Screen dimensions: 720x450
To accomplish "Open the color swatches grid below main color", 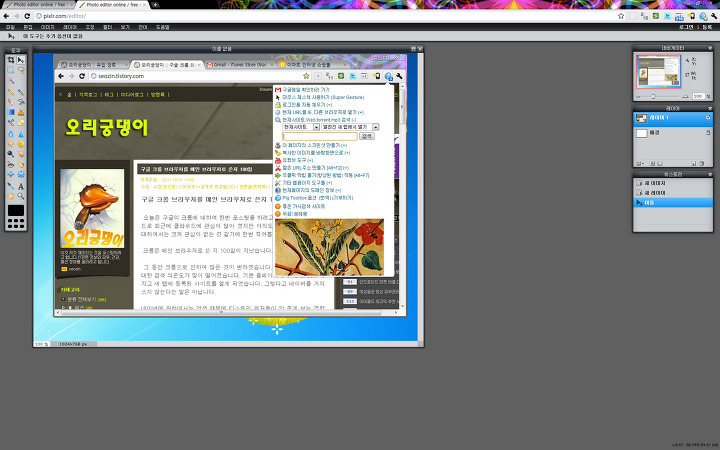I will coord(16,224).
